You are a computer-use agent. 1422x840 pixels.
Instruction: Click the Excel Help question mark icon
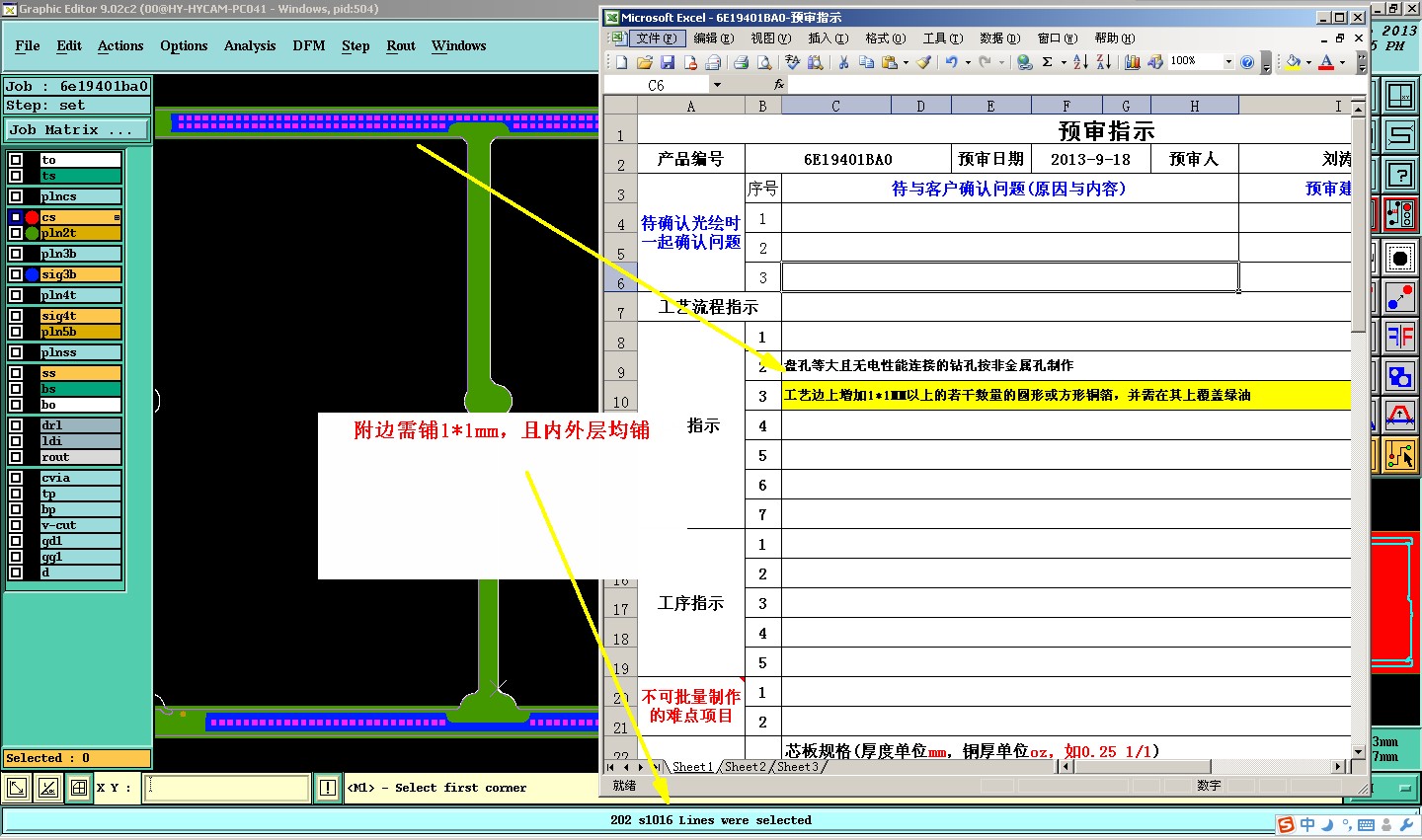pos(1247,62)
